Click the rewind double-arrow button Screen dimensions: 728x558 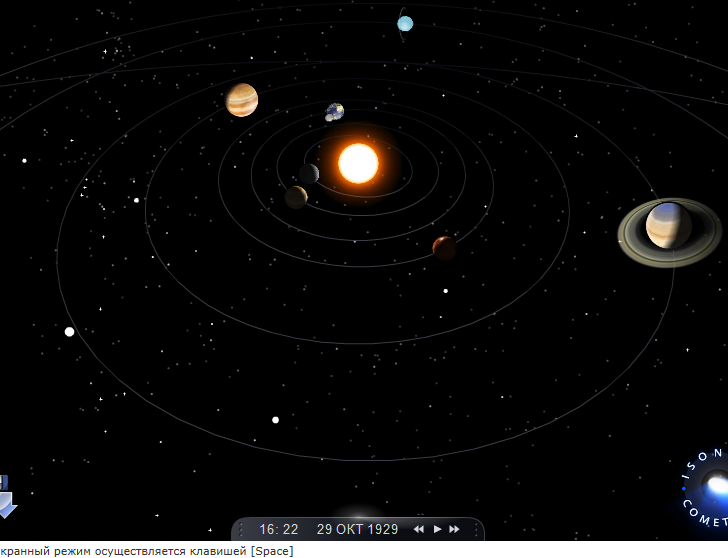(419, 529)
